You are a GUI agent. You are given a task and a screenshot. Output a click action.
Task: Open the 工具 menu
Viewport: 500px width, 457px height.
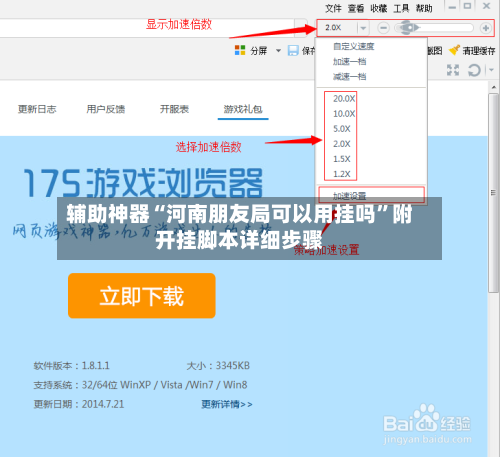point(401,8)
